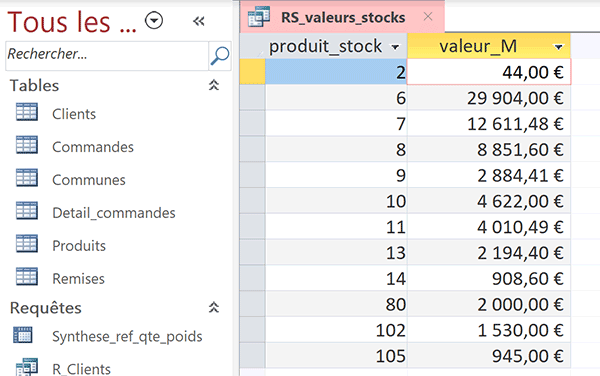The image size is (600, 376).
Task: Click the query icon on RS_valeurs_stocks tab
Action: coord(259,17)
